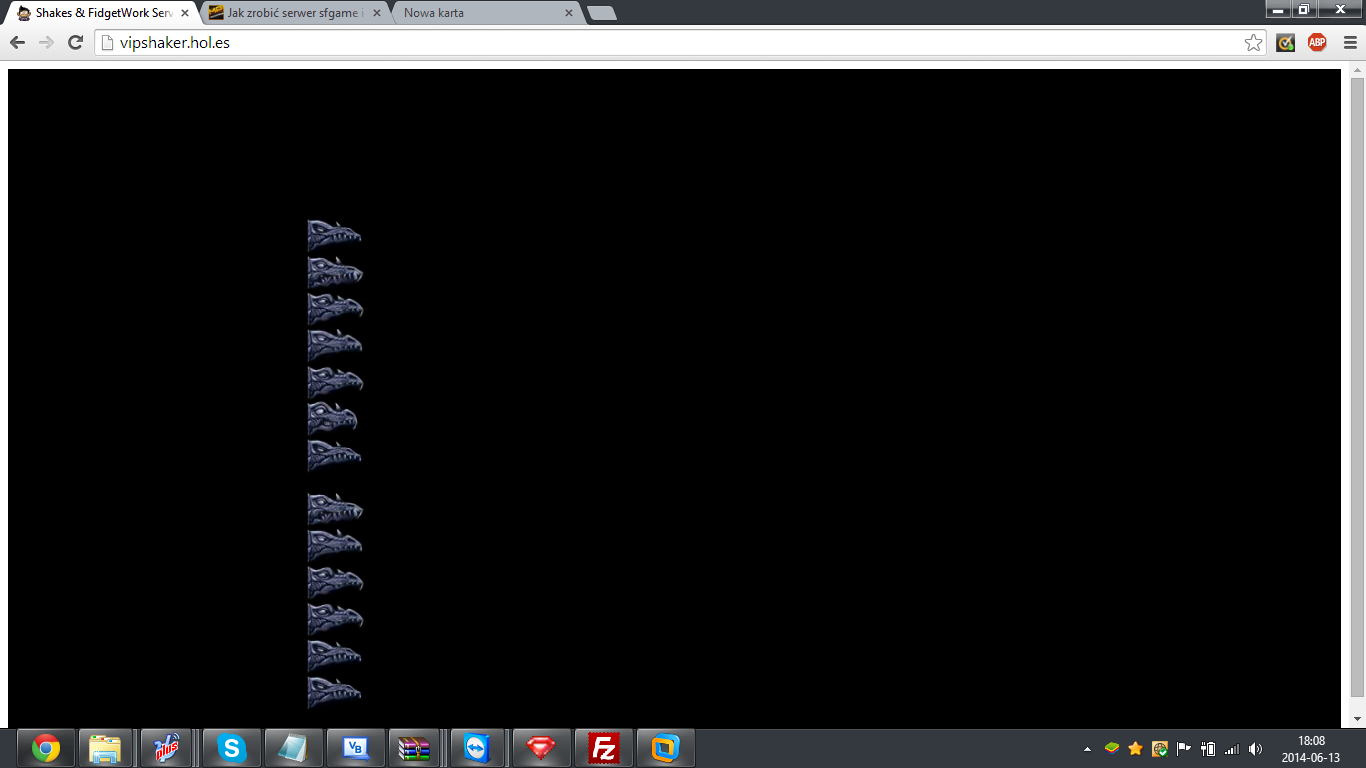Go back using the browser back arrow
Viewport: 1366px width, 768px height.
click(x=17, y=43)
